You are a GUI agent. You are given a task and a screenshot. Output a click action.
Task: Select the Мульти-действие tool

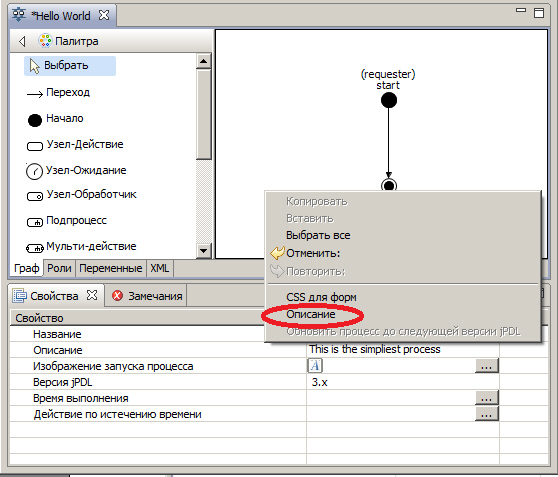coord(81,247)
